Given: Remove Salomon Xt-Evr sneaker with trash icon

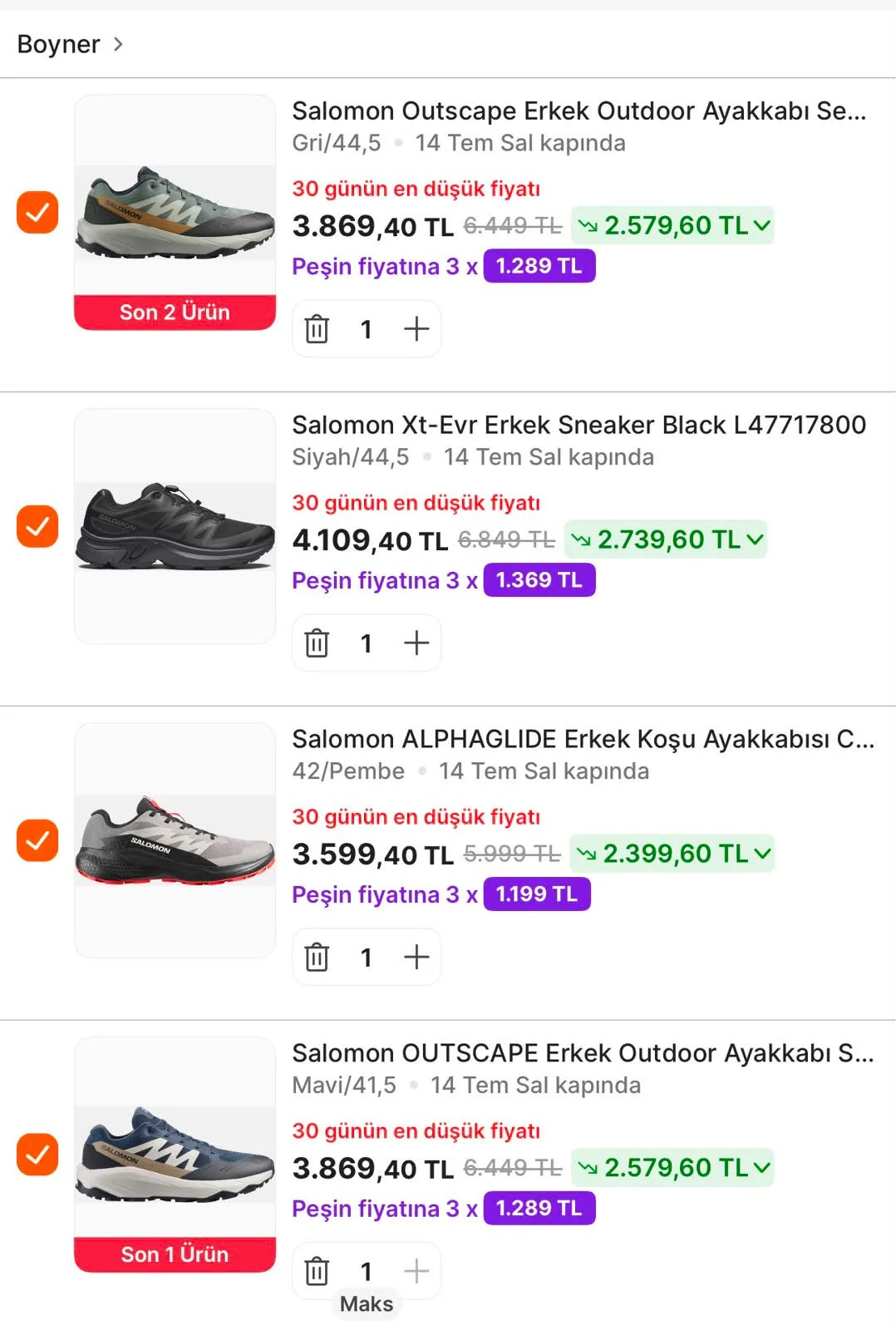Looking at the screenshot, I should (x=317, y=643).
